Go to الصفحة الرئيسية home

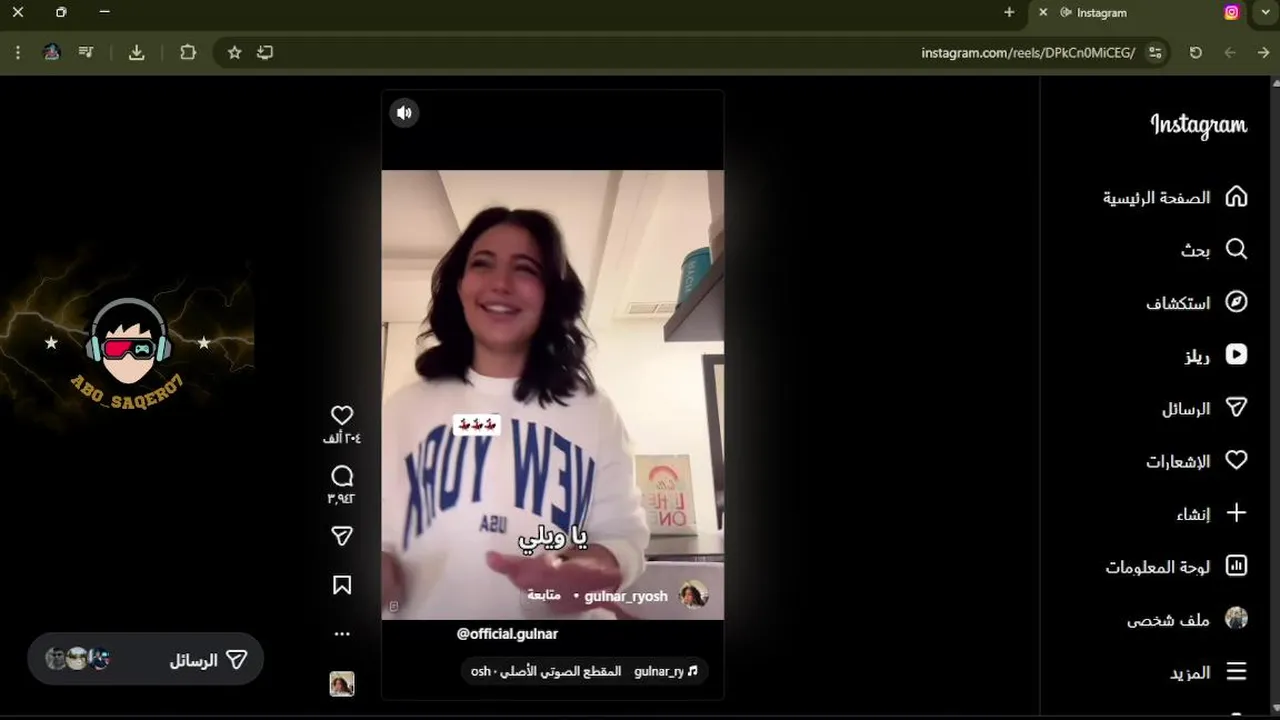point(1175,197)
